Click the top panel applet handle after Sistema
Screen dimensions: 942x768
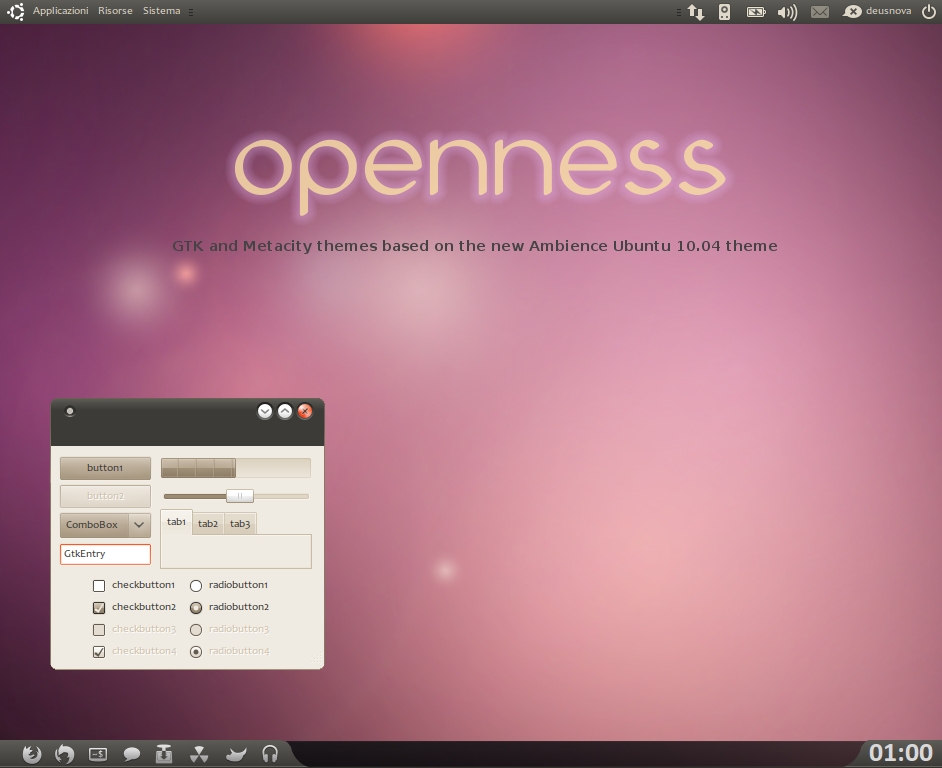[191, 12]
